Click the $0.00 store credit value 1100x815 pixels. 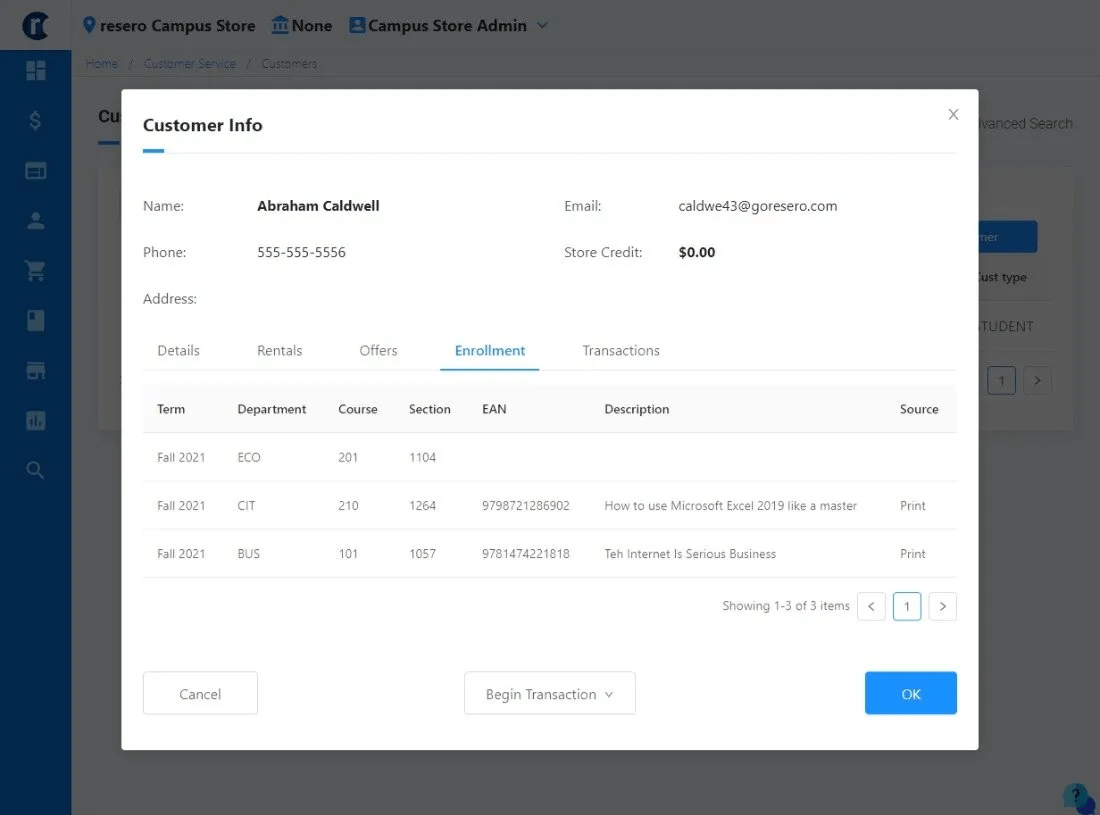pos(697,252)
